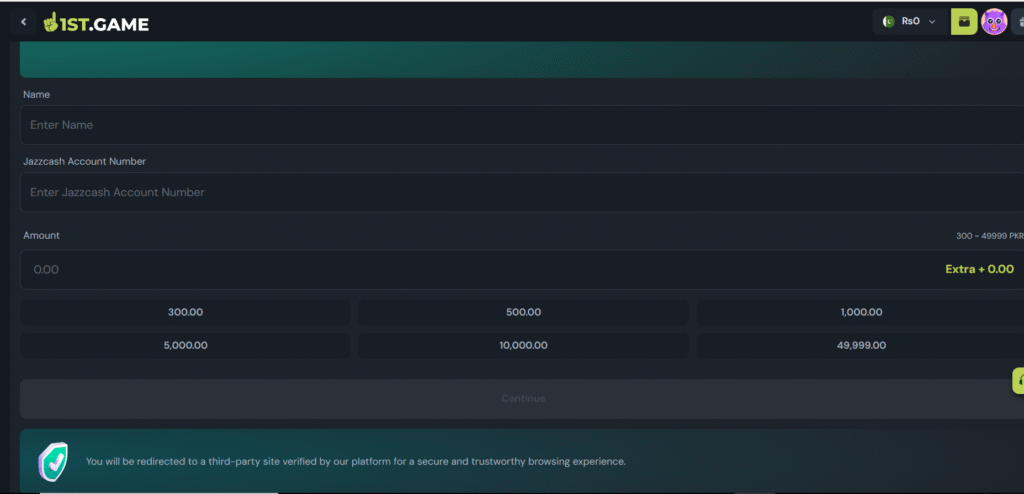1024x494 pixels.
Task: Click the Extra + 0.00 bonus label
Action: (979, 269)
